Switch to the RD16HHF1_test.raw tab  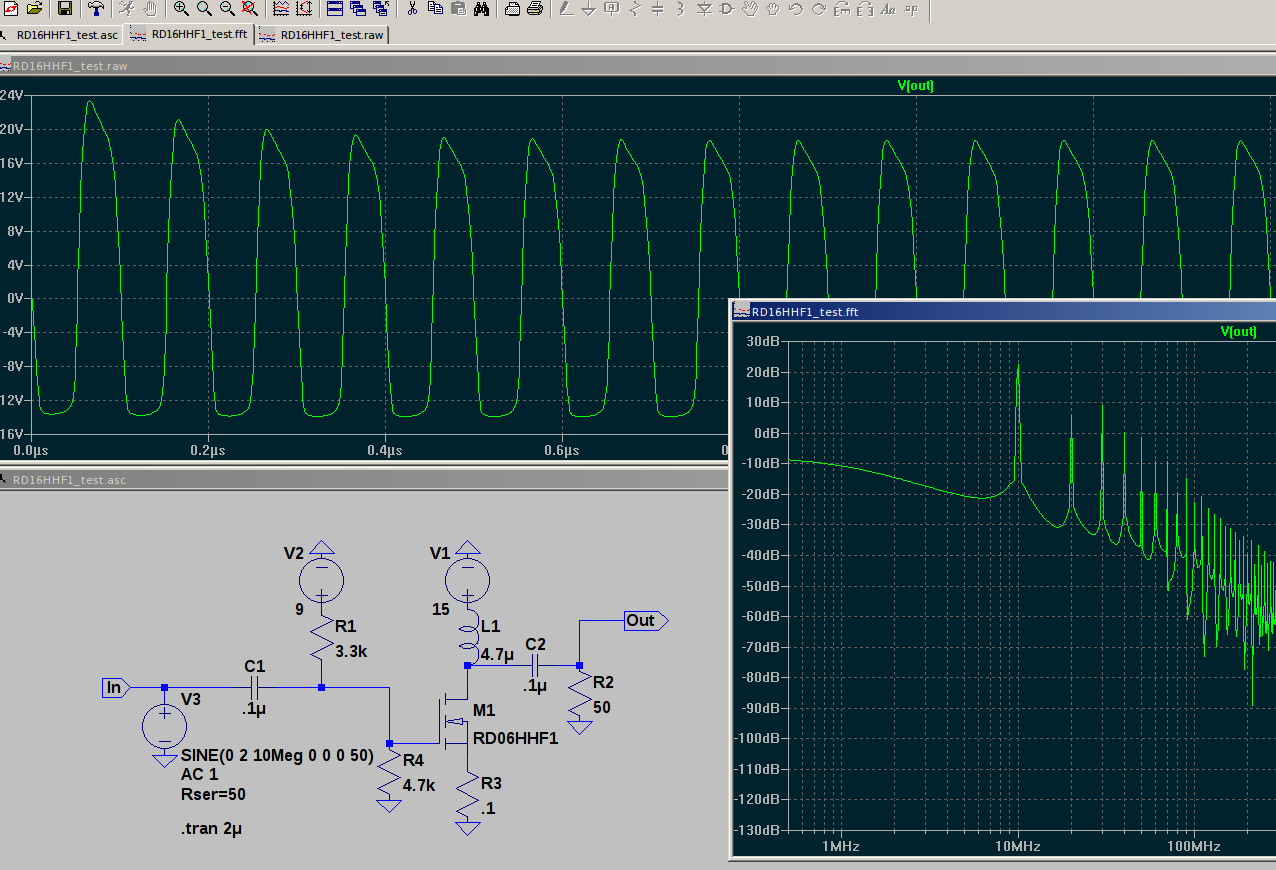point(323,34)
